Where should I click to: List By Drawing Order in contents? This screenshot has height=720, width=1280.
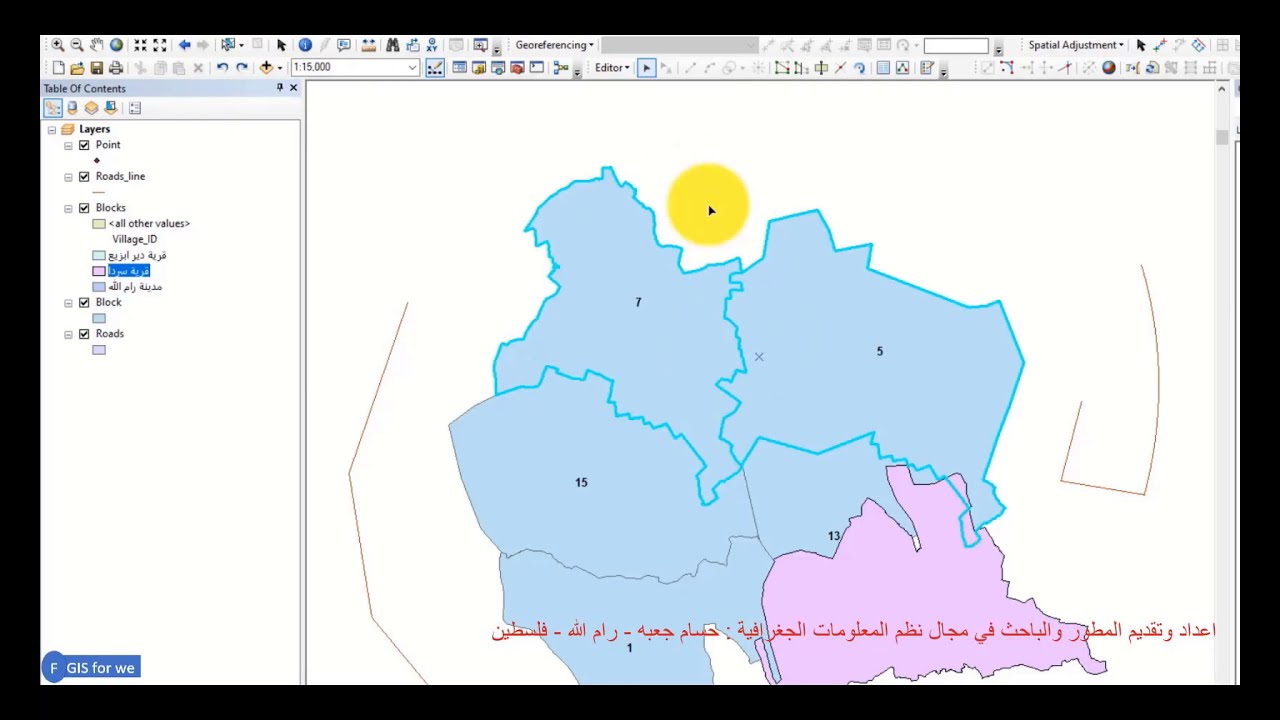click(x=53, y=108)
